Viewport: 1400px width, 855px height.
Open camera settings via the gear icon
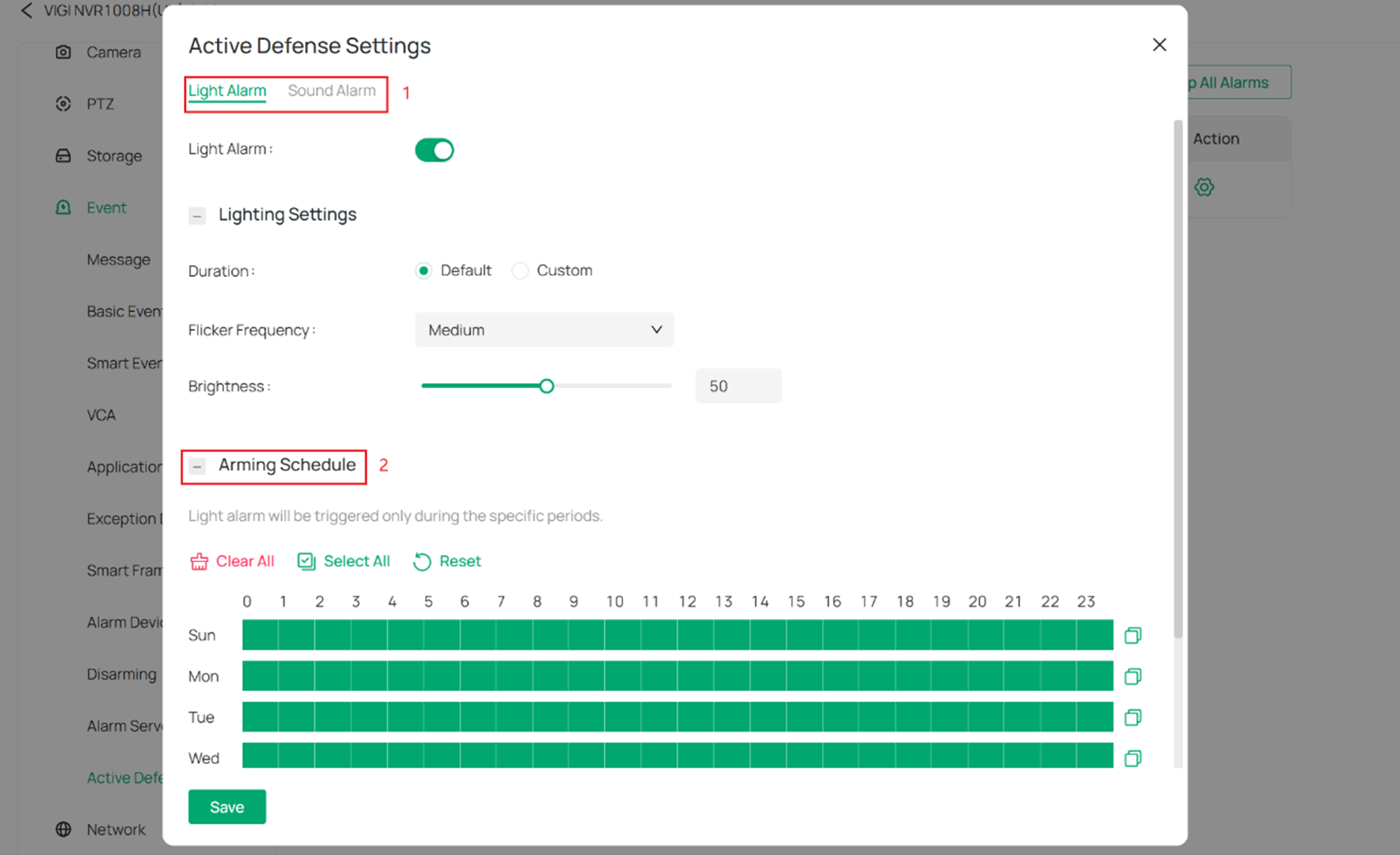point(1204,187)
